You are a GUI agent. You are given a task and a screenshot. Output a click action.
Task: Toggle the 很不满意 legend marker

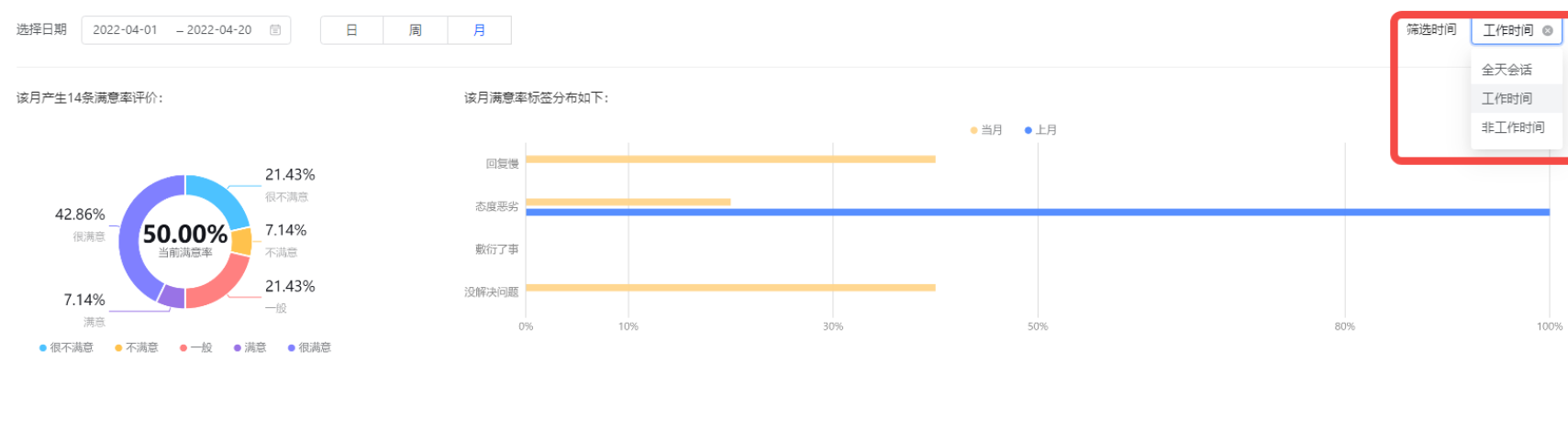pos(43,348)
